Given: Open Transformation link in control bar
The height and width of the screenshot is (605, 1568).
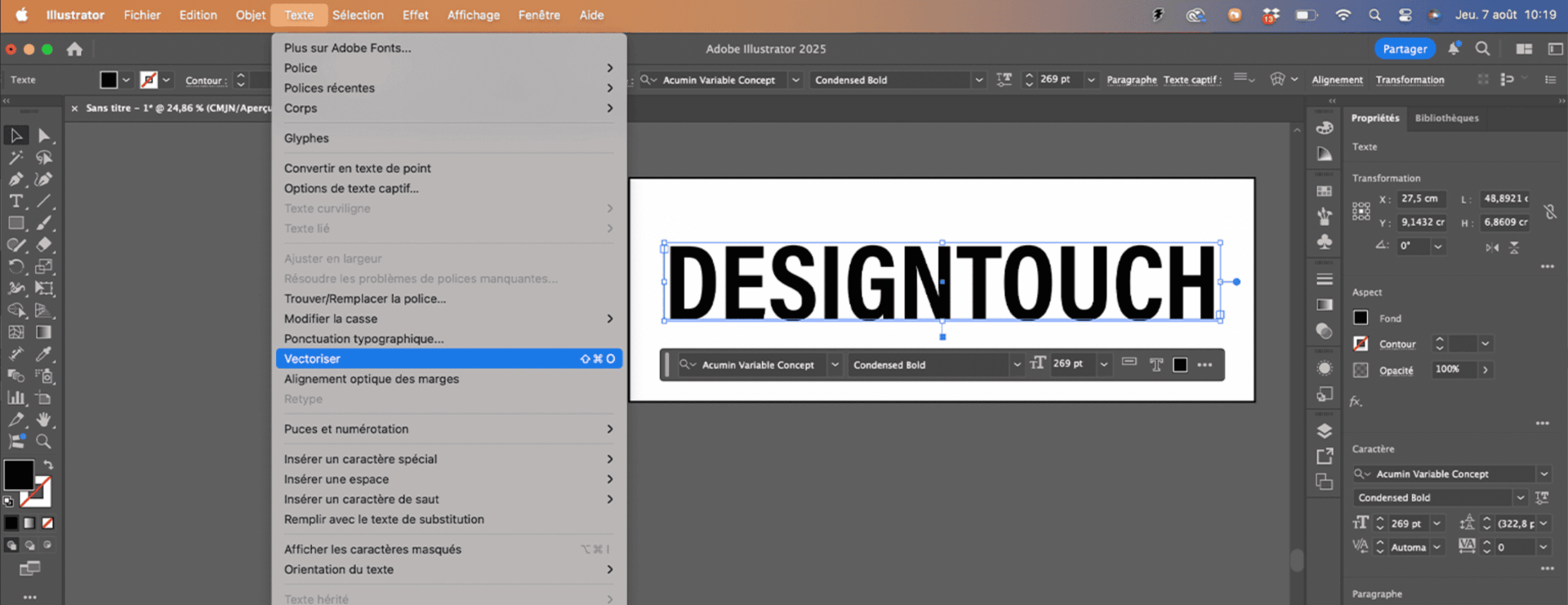Looking at the screenshot, I should [x=1410, y=80].
